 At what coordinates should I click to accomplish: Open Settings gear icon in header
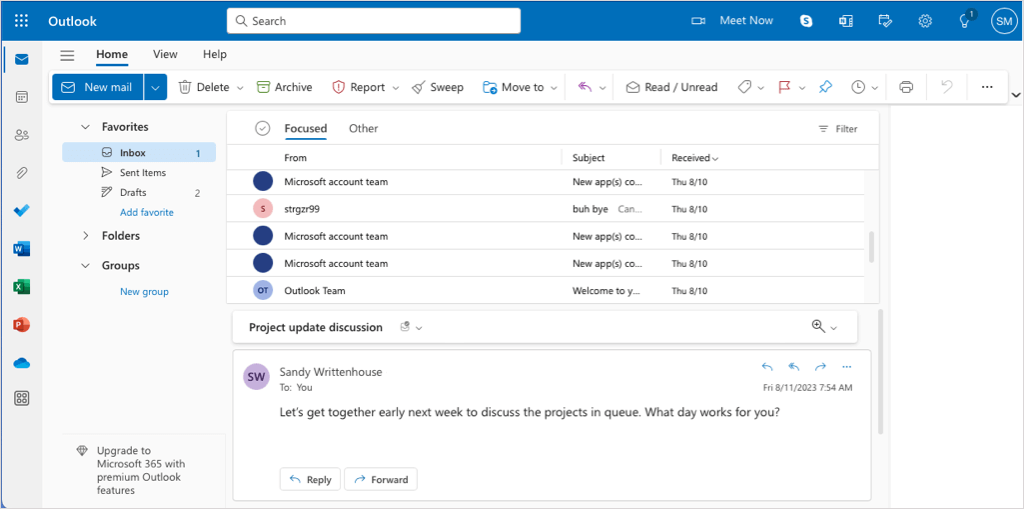pos(925,21)
